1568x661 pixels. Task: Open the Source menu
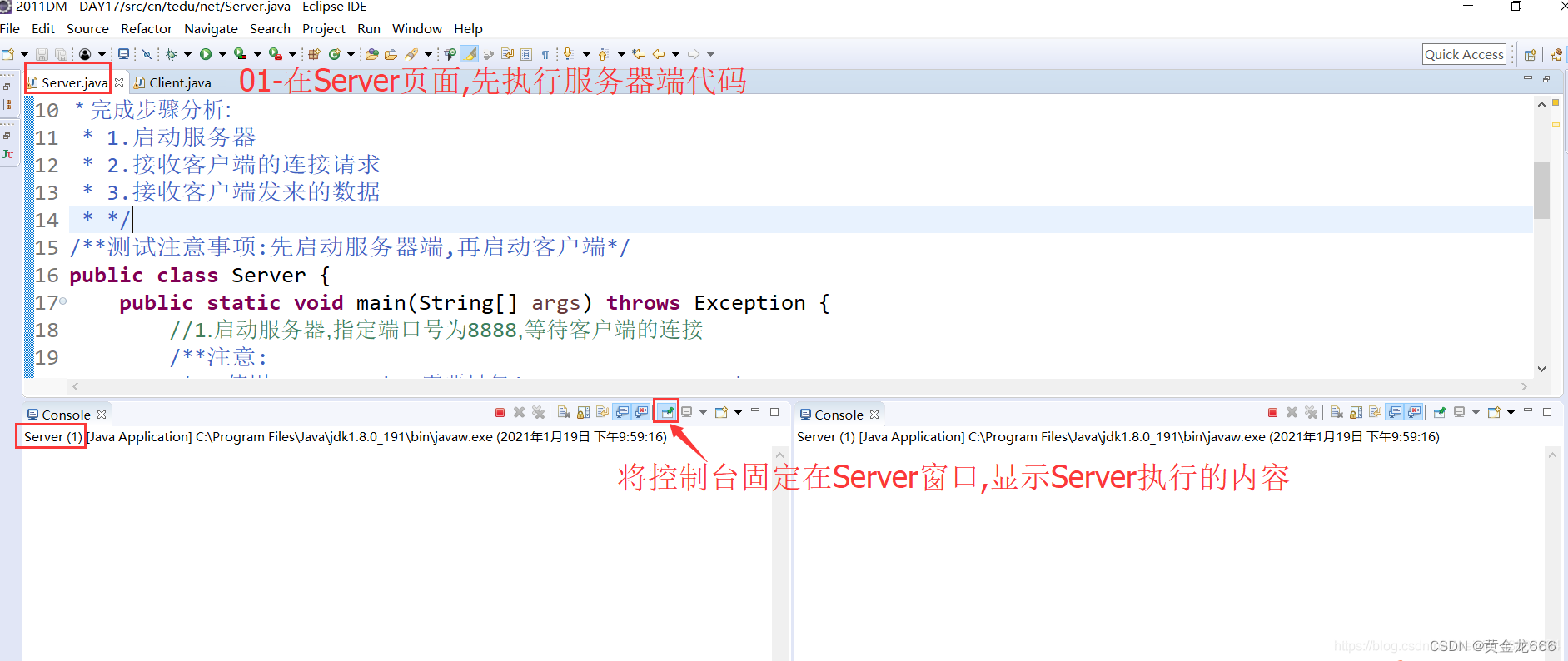[x=87, y=28]
